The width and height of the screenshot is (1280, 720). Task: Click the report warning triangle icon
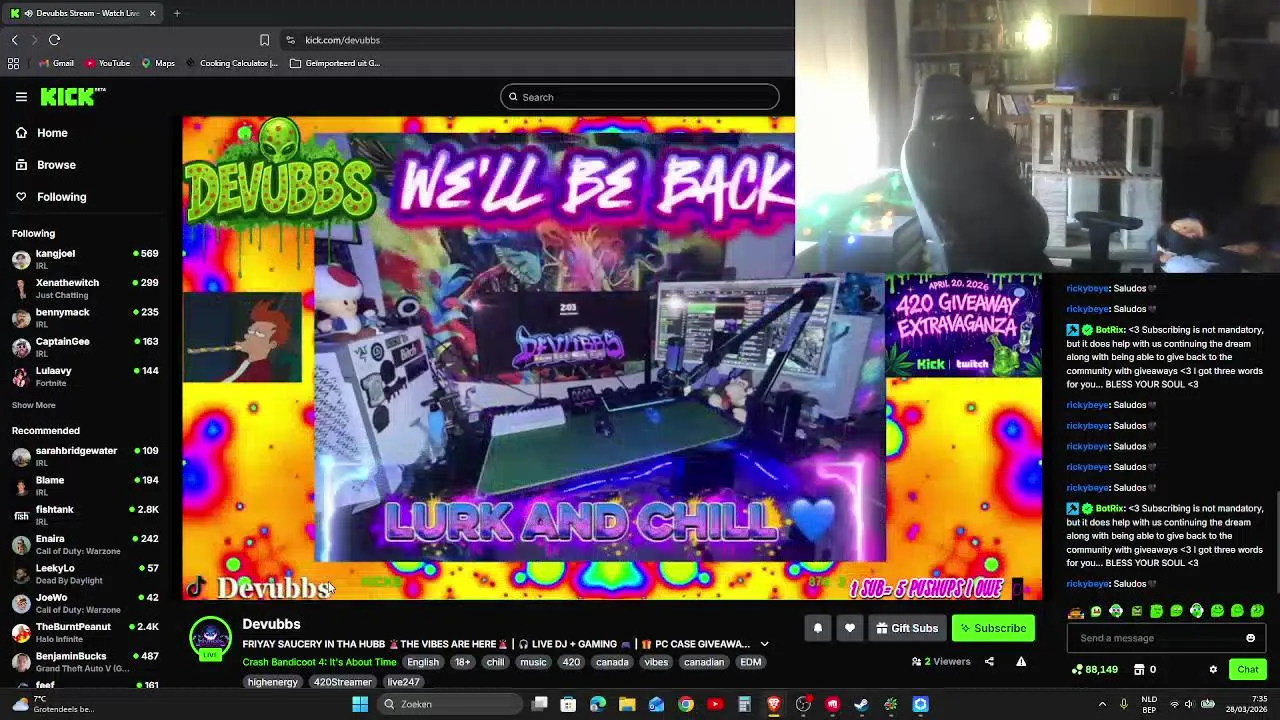click(1021, 661)
